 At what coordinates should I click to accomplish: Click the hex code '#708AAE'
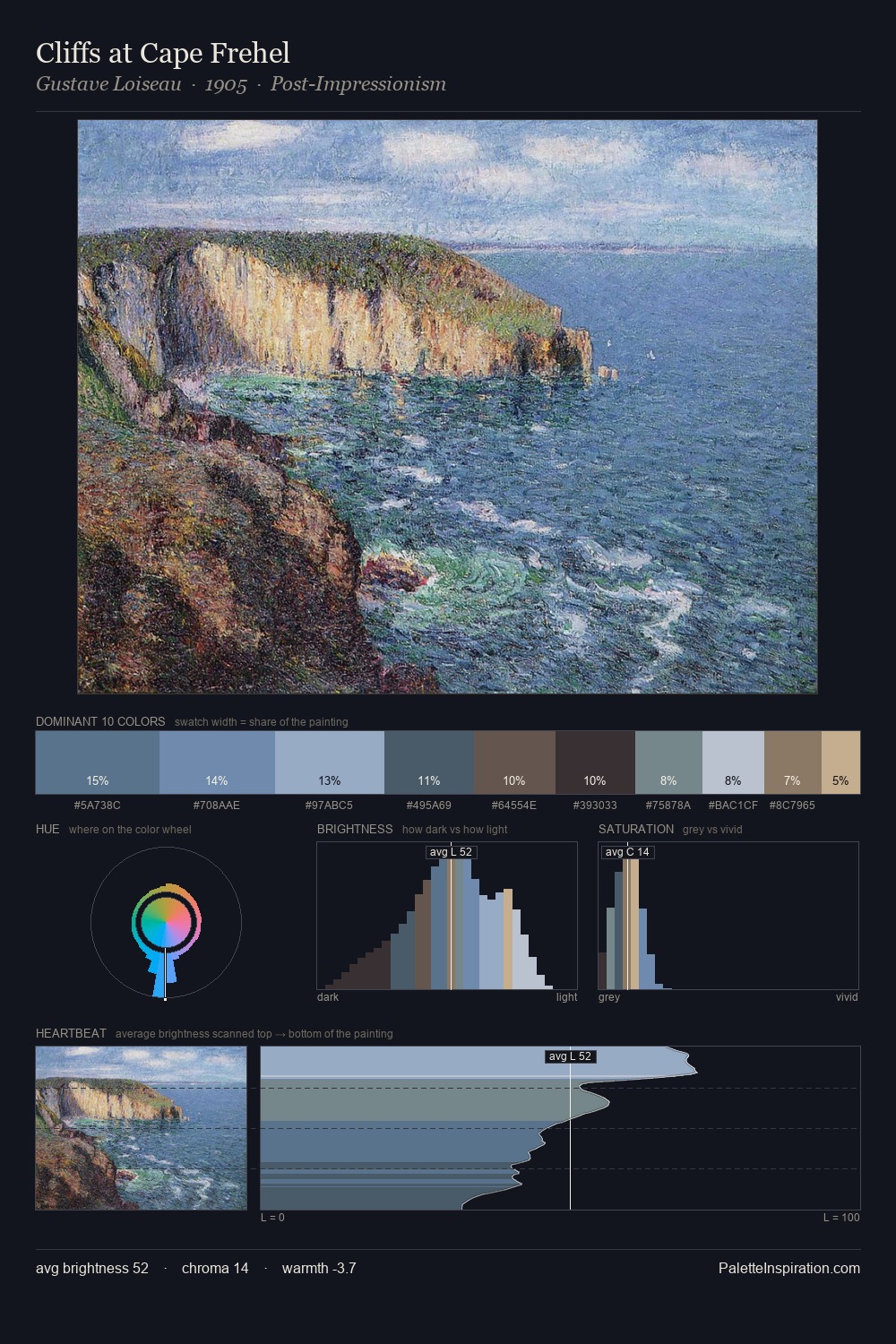tap(217, 806)
